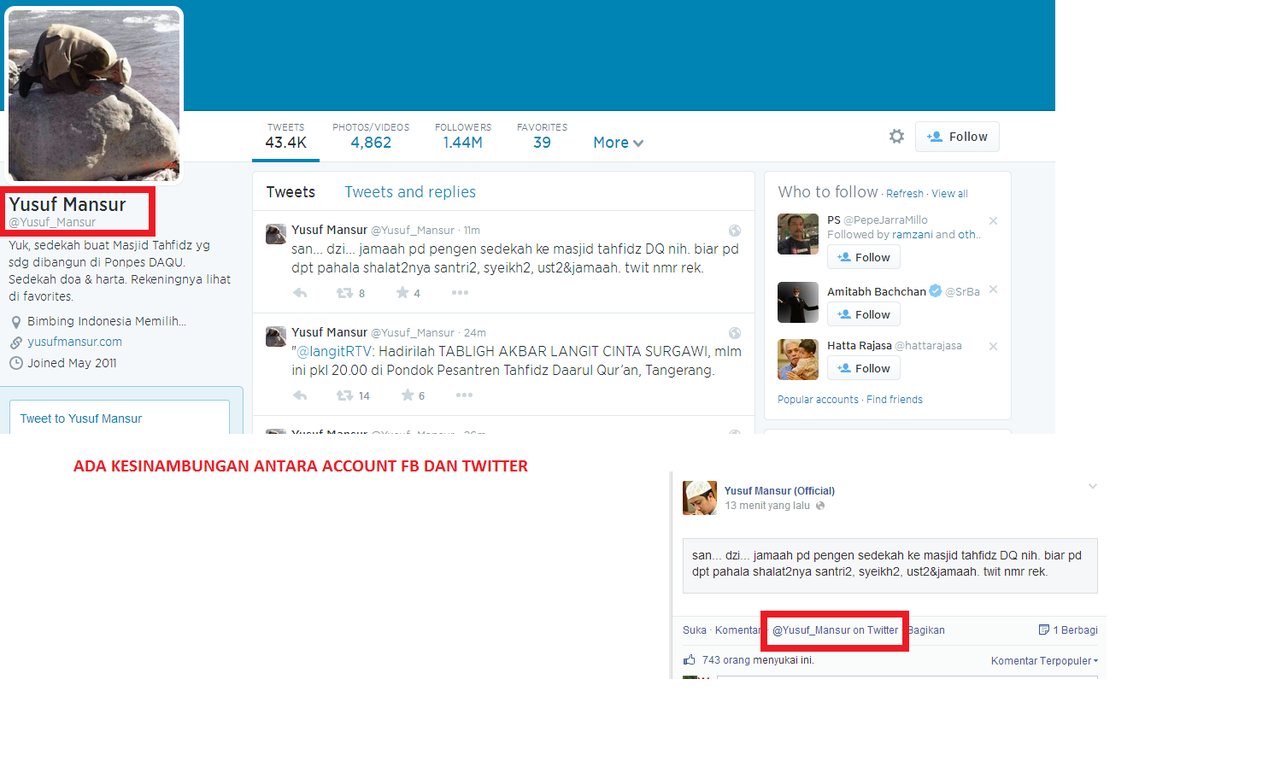This screenshot has width=1280, height=767.
Task: Open Hatta Rajasa avatar thumbnail
Action: point(798,359)
